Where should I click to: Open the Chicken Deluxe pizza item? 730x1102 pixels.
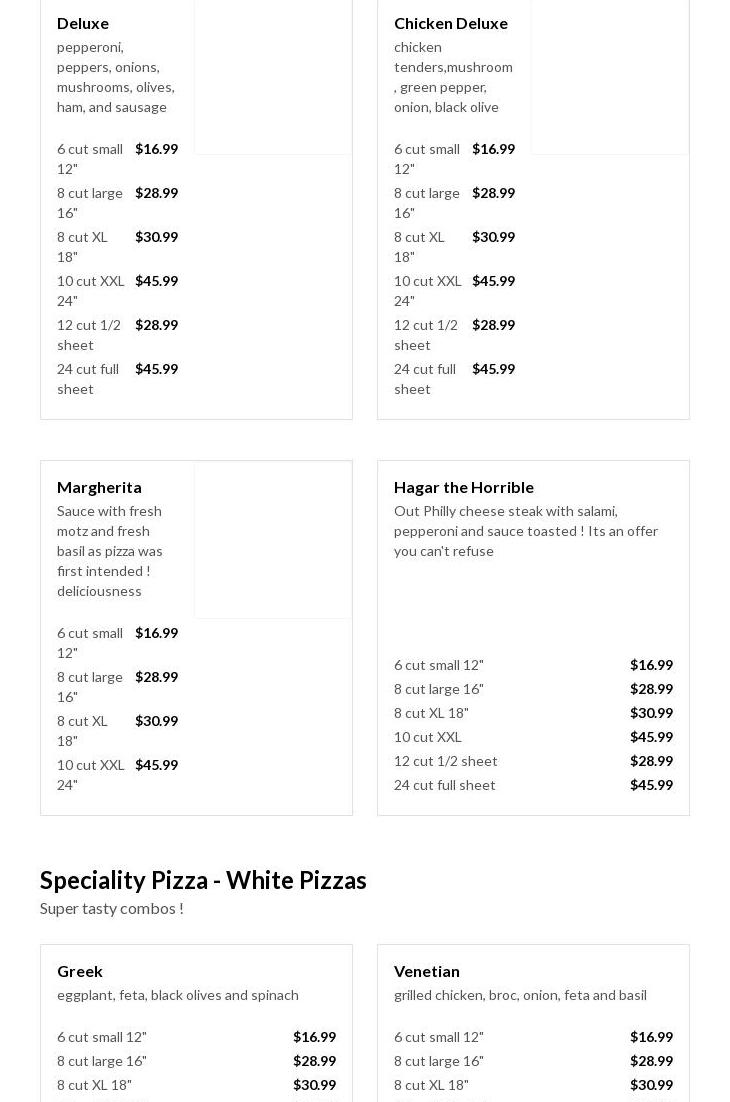[x=450, y=23]
